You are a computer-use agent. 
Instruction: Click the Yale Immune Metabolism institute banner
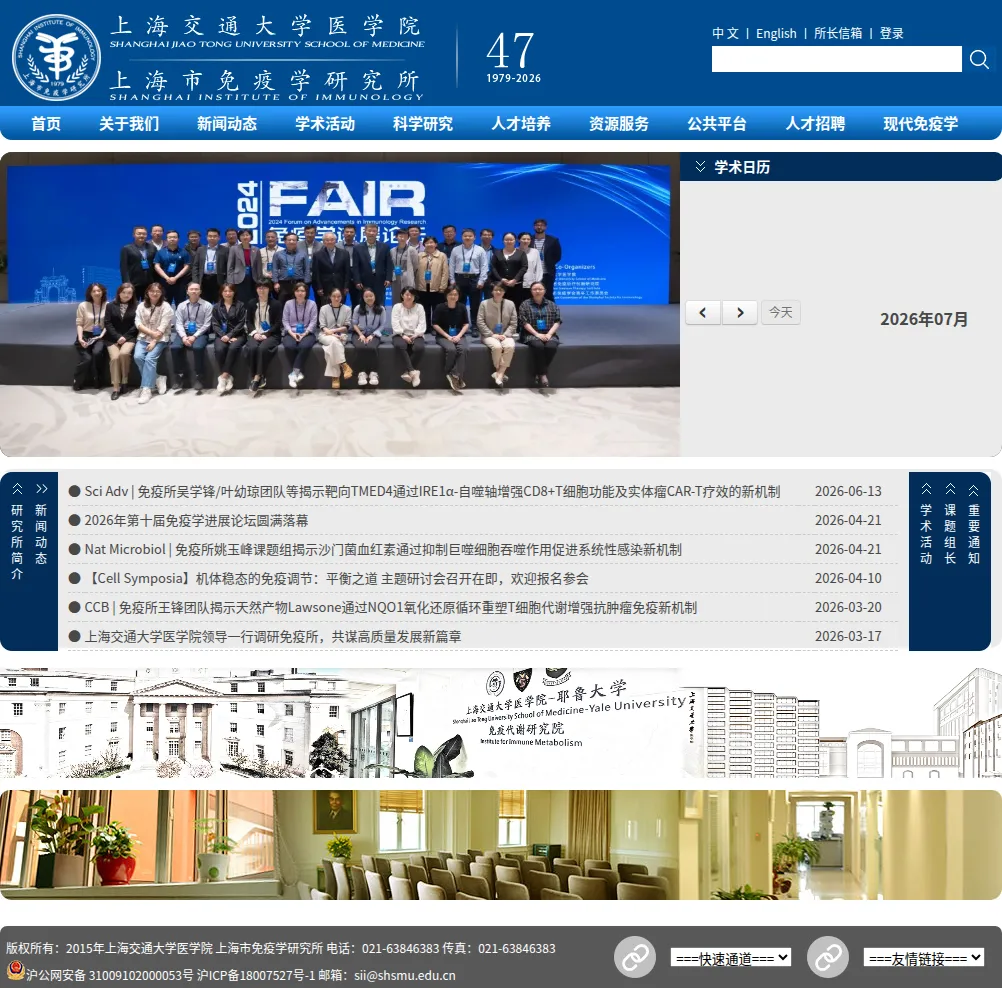tap(501, 723)
